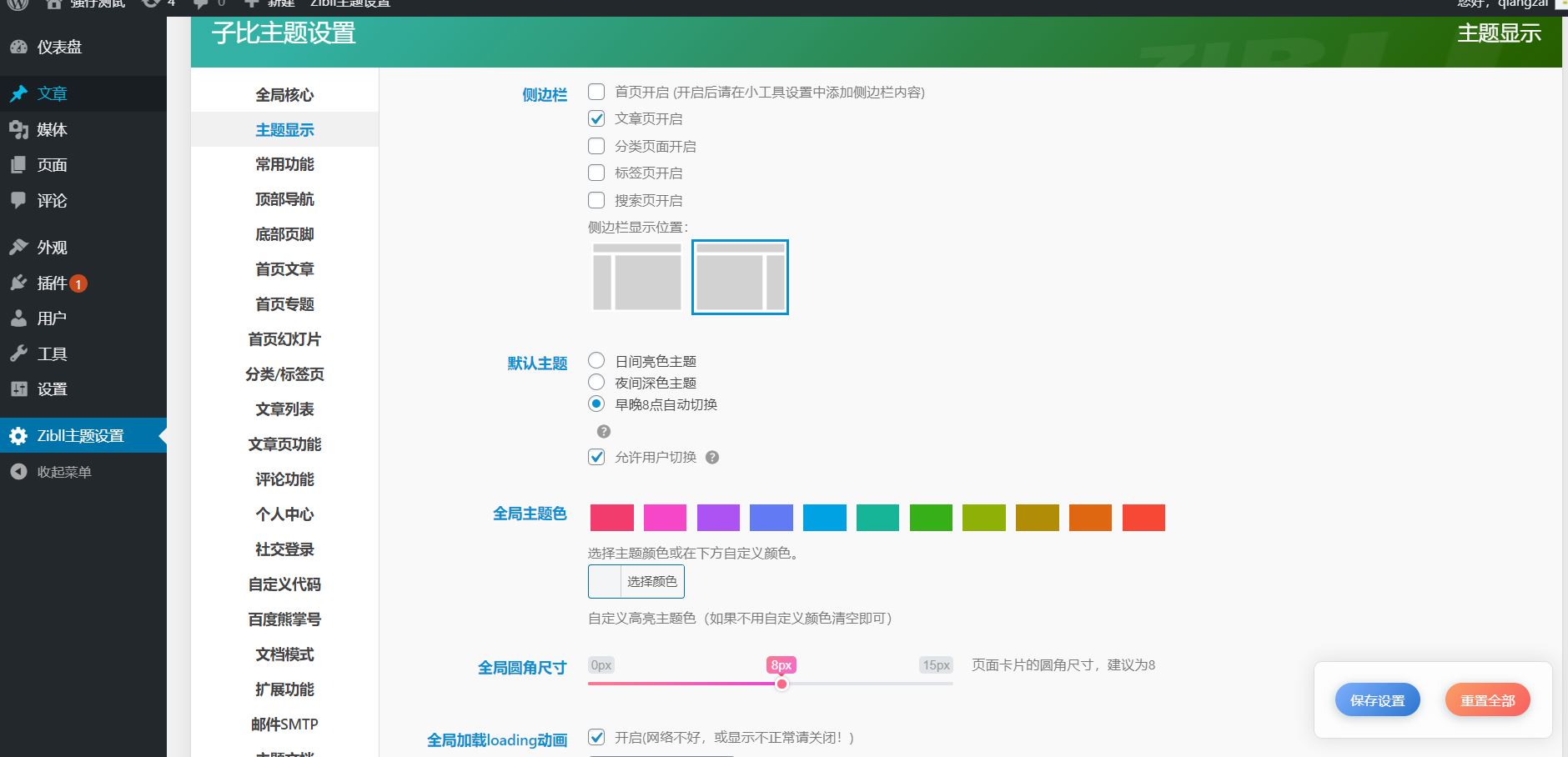Click the Tools wrench icon
Screen dimensions: 1568x757
point(18,353)
